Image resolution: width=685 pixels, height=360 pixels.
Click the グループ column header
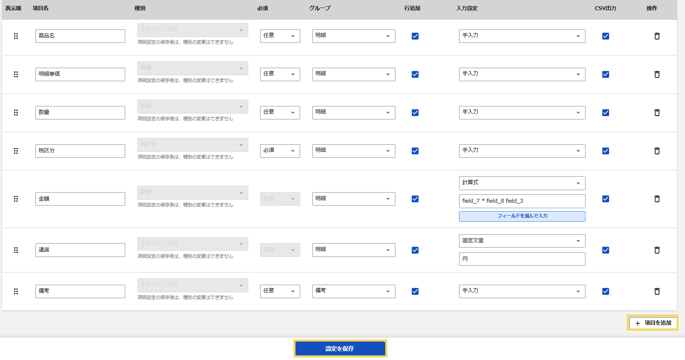(x=320, y=8)
